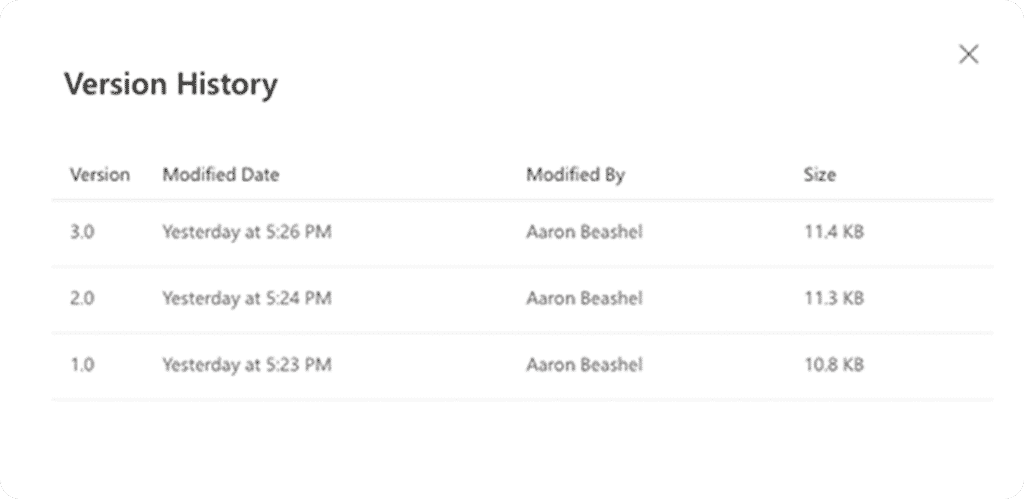1024x499 pixels.
Task: Click the 10.8 KB size value
Action: tap(833, 365)
